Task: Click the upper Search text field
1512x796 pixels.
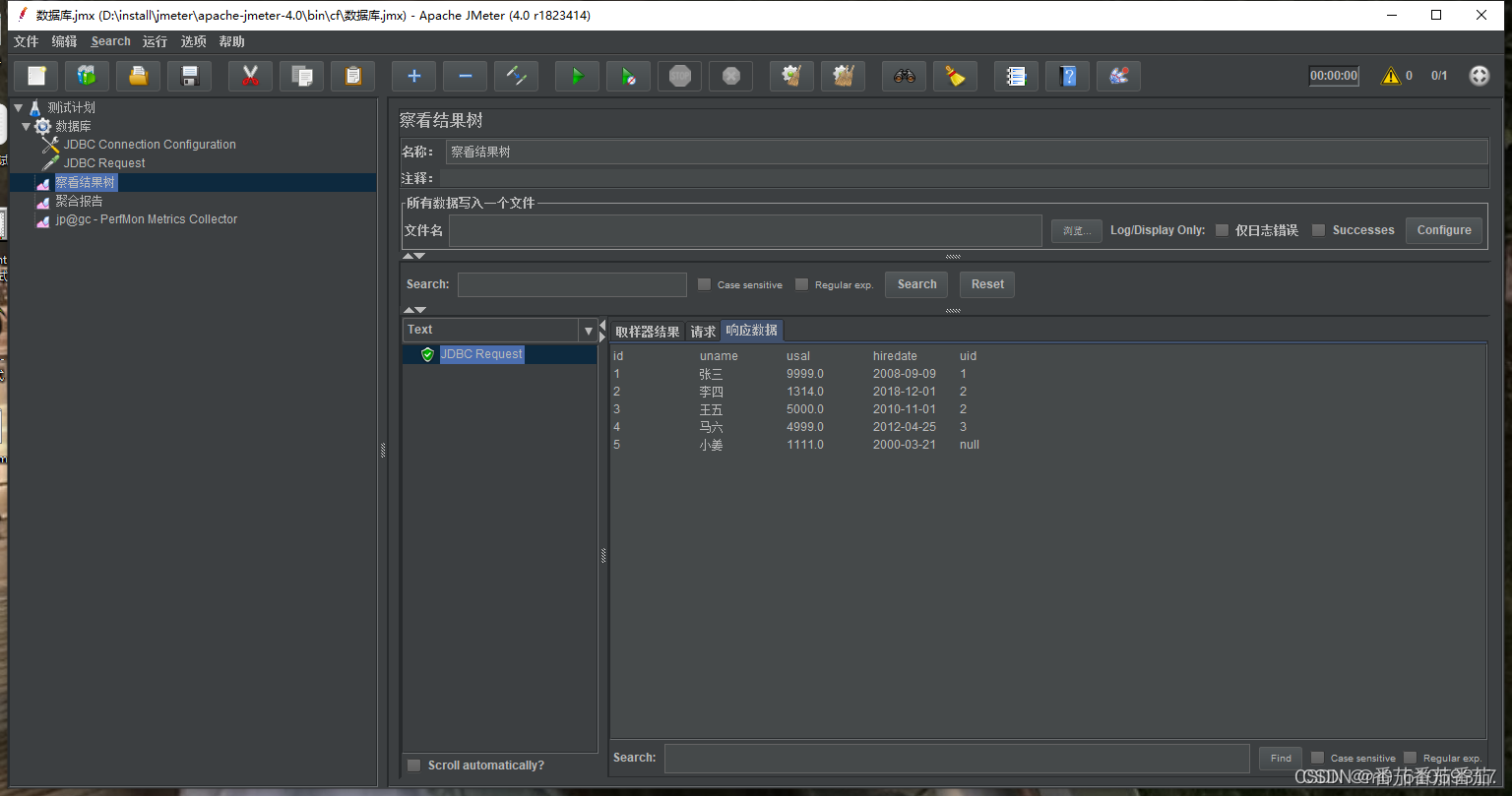Action: [x=572, y=284]
